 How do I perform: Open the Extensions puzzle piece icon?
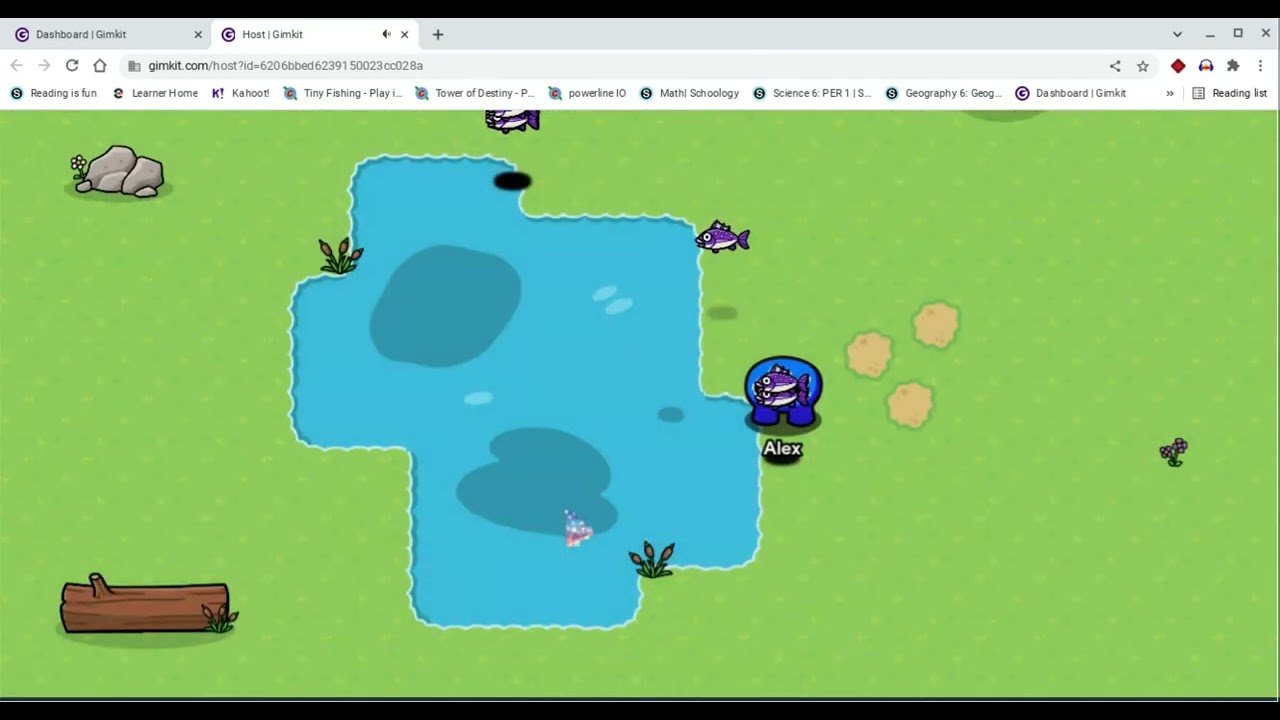point(1233,66)
